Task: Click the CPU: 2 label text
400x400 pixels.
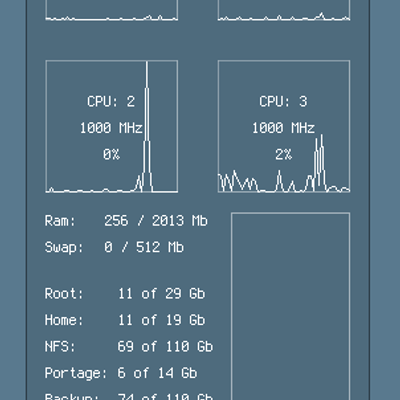Action: [x=111, y=101]
